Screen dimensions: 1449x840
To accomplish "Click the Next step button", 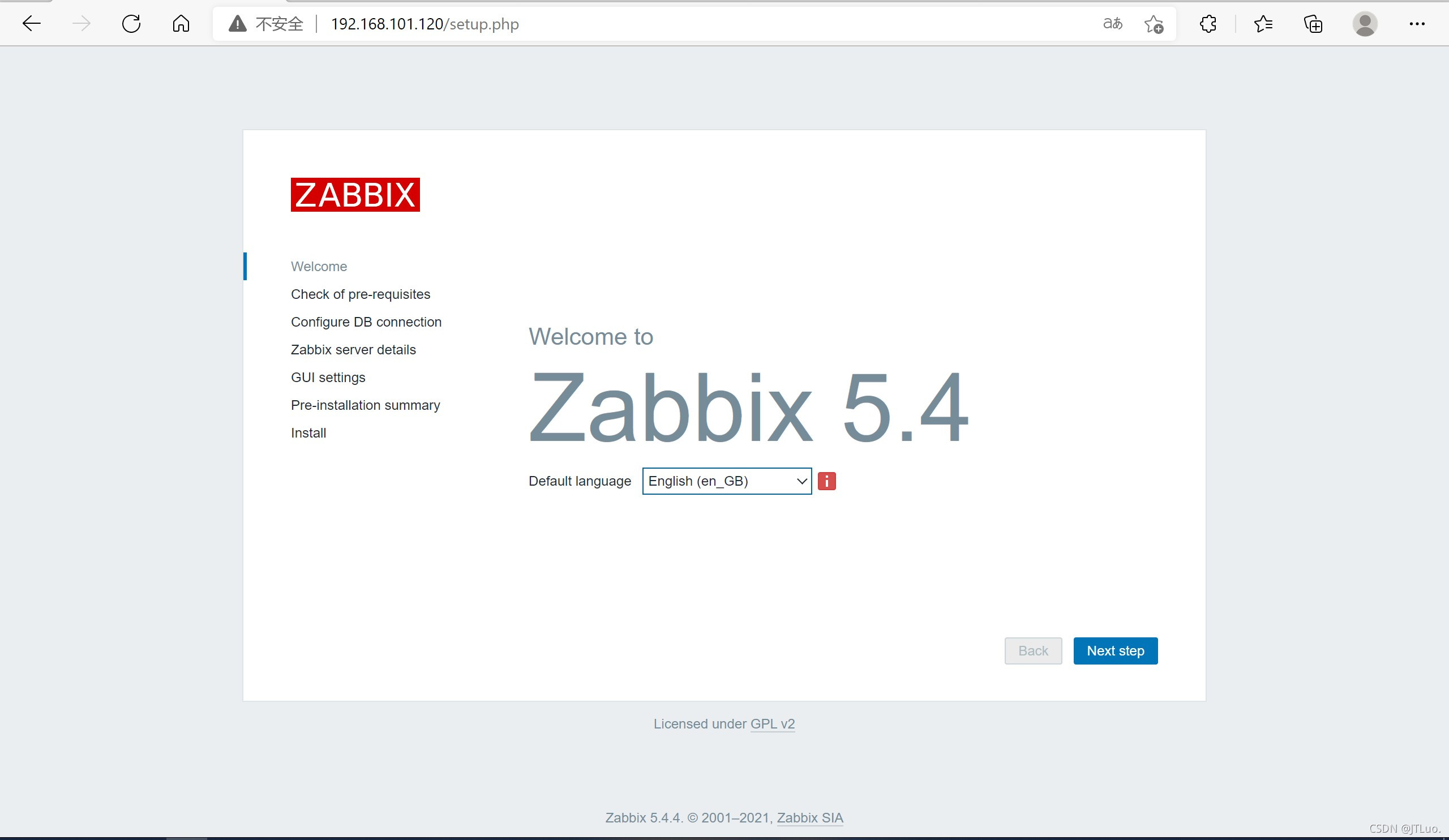I will pos(1115,651).
